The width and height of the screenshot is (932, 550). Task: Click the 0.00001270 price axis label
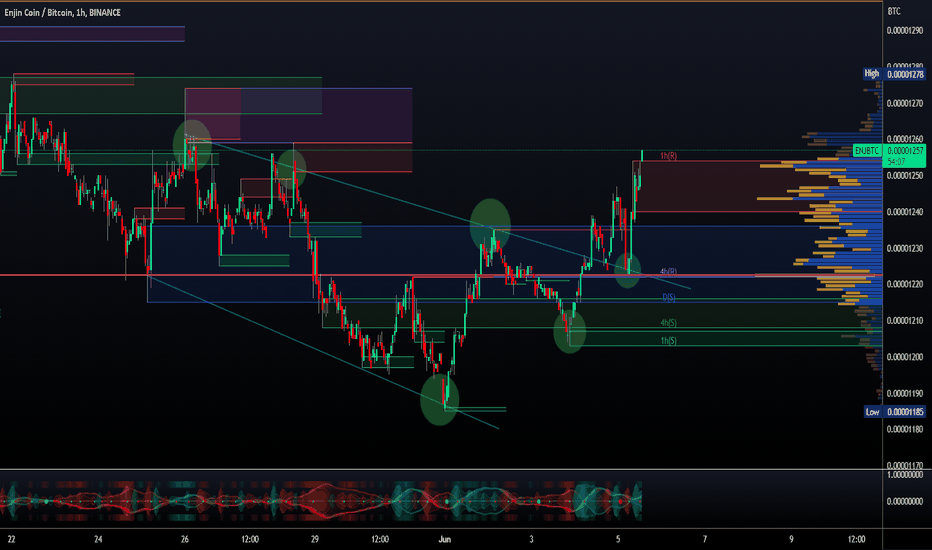coord(905,103)
